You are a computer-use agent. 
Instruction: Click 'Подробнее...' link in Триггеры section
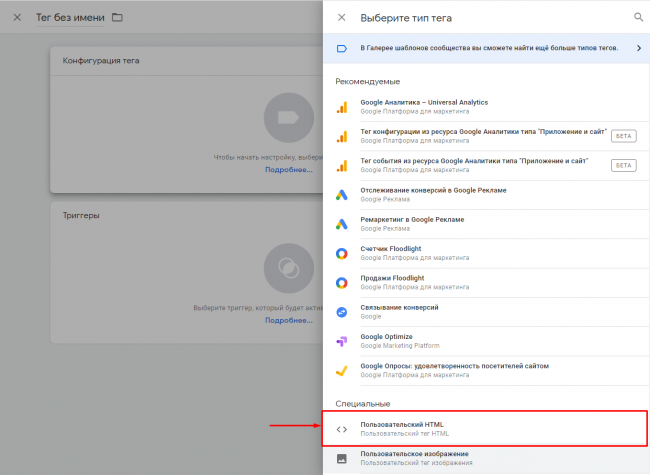287,321
